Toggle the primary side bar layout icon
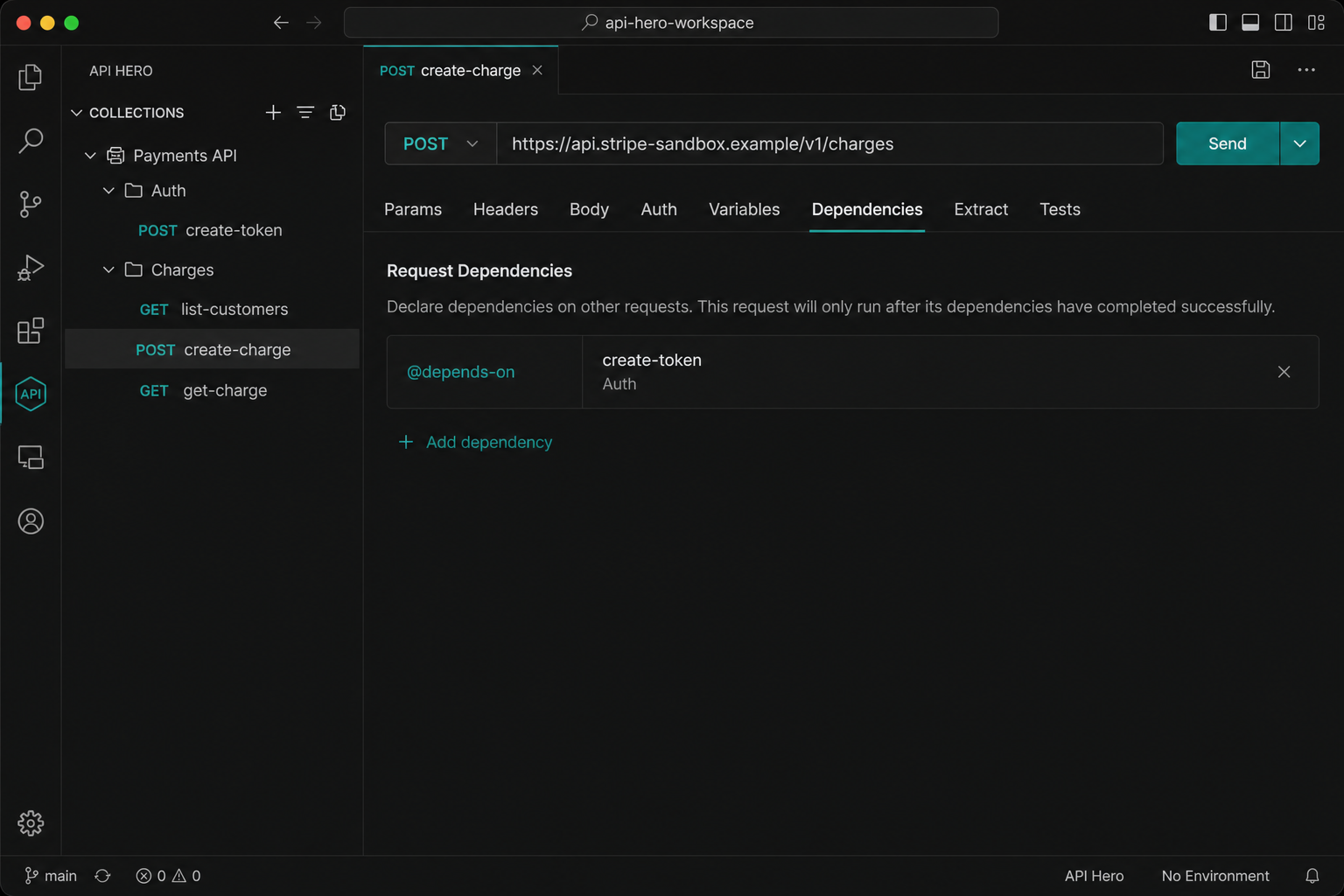 point(1218,23)
